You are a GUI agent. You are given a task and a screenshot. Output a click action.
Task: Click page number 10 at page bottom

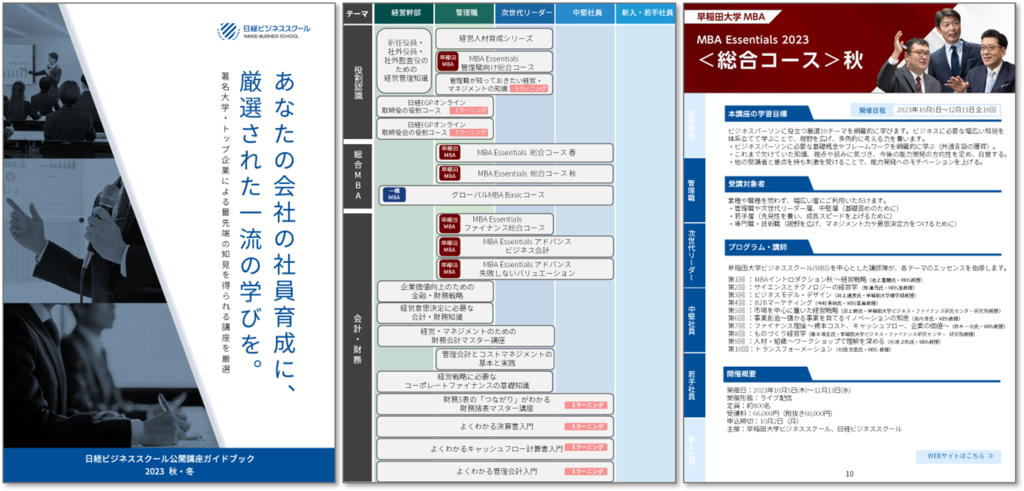849,474
